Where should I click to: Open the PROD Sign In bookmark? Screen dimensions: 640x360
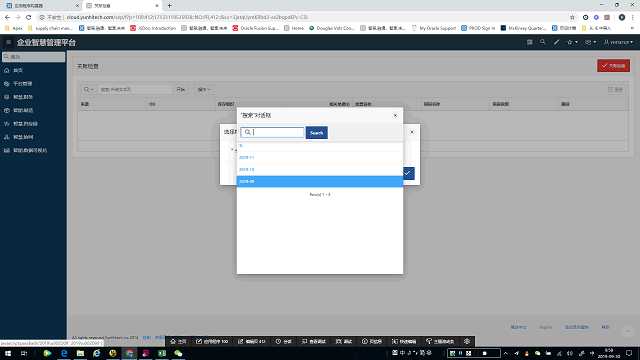(478, 28)
